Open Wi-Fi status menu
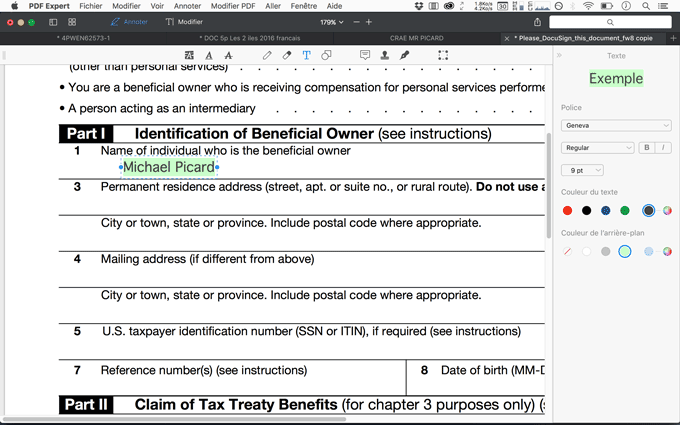 (588, 6)
